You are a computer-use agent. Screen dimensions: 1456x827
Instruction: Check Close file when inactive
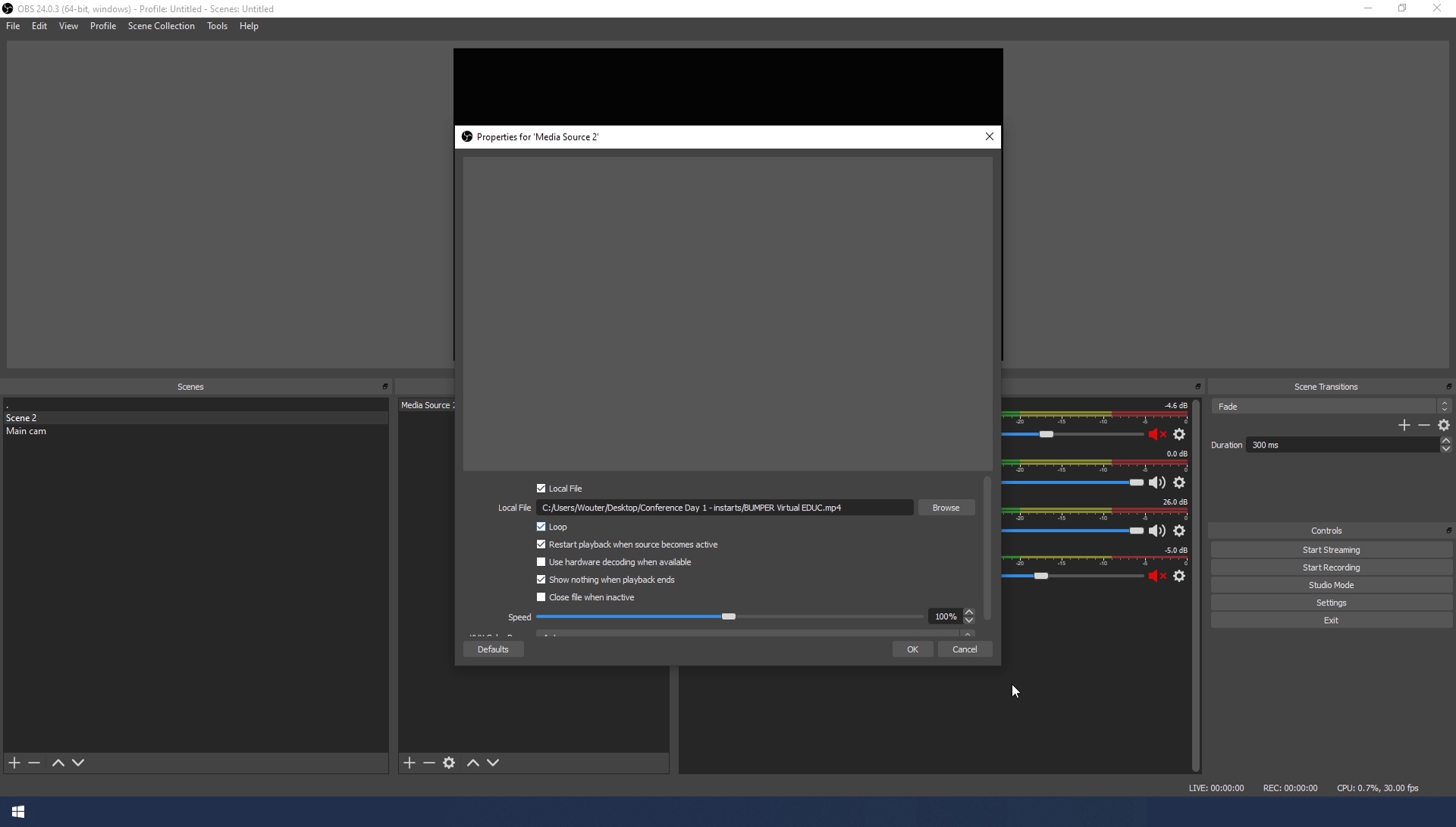541,597
